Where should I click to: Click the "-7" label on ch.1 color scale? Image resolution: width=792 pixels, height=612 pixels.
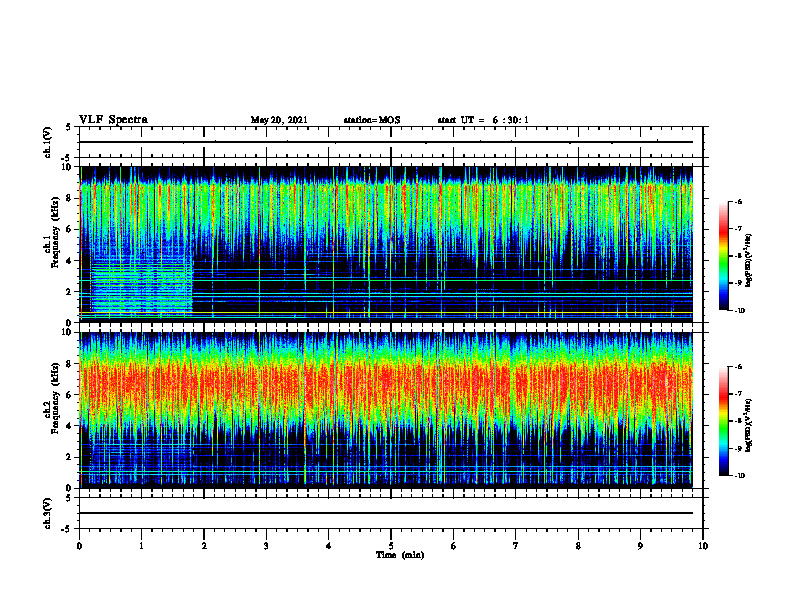coord(738,228)
